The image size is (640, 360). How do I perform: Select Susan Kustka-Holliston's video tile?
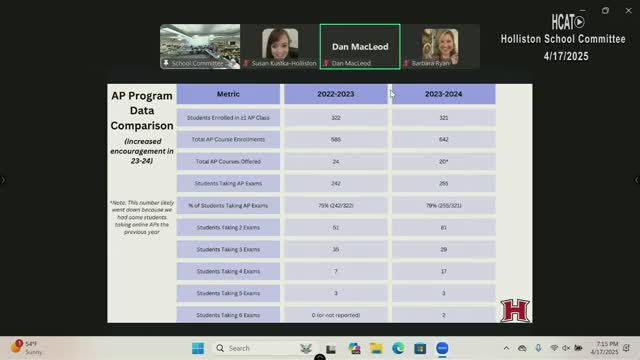pos(280,47)
